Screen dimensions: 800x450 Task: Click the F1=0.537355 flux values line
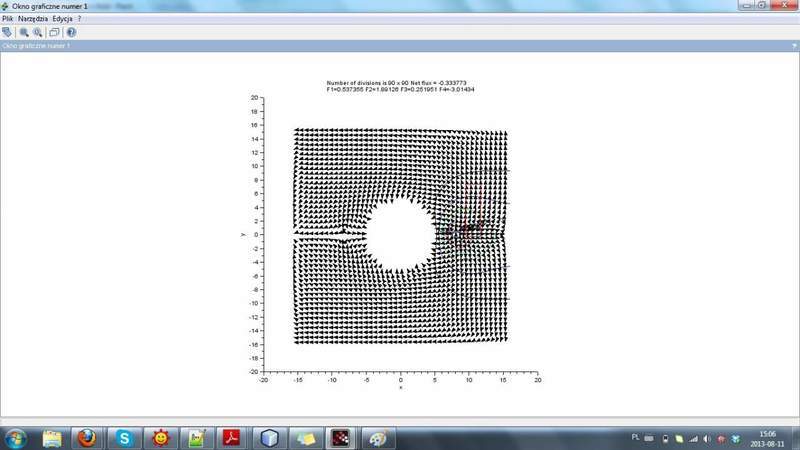pos(401,89)
